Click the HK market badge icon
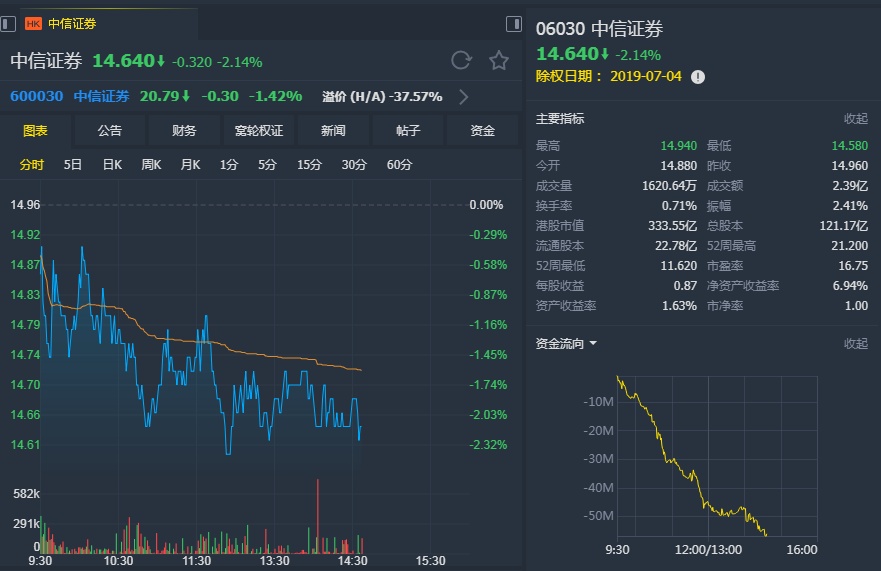 [33, 23]
